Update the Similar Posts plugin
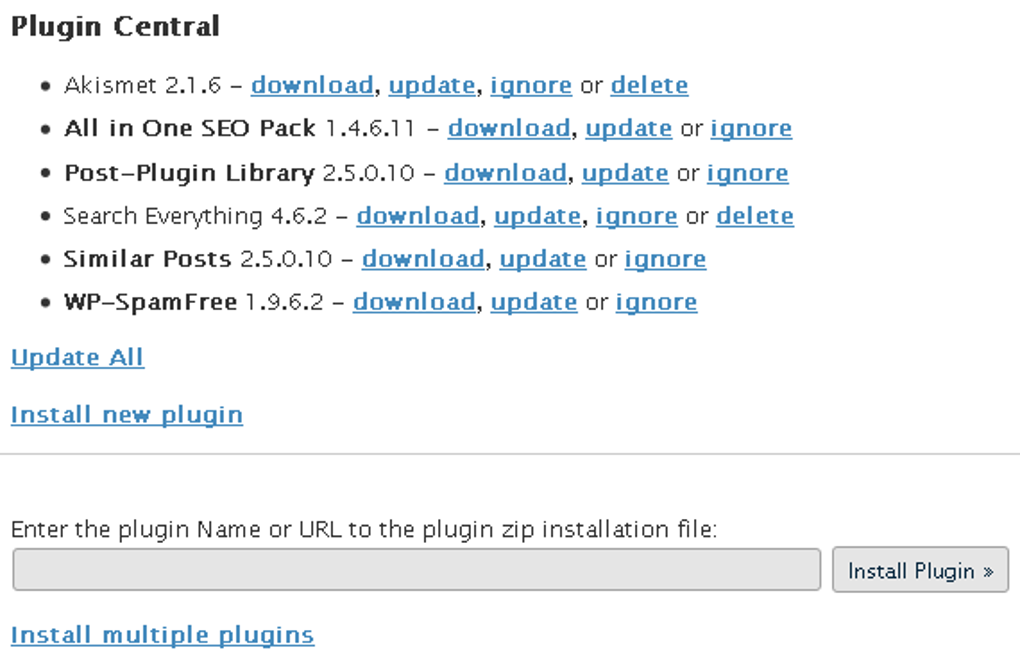 coord(542,258)
